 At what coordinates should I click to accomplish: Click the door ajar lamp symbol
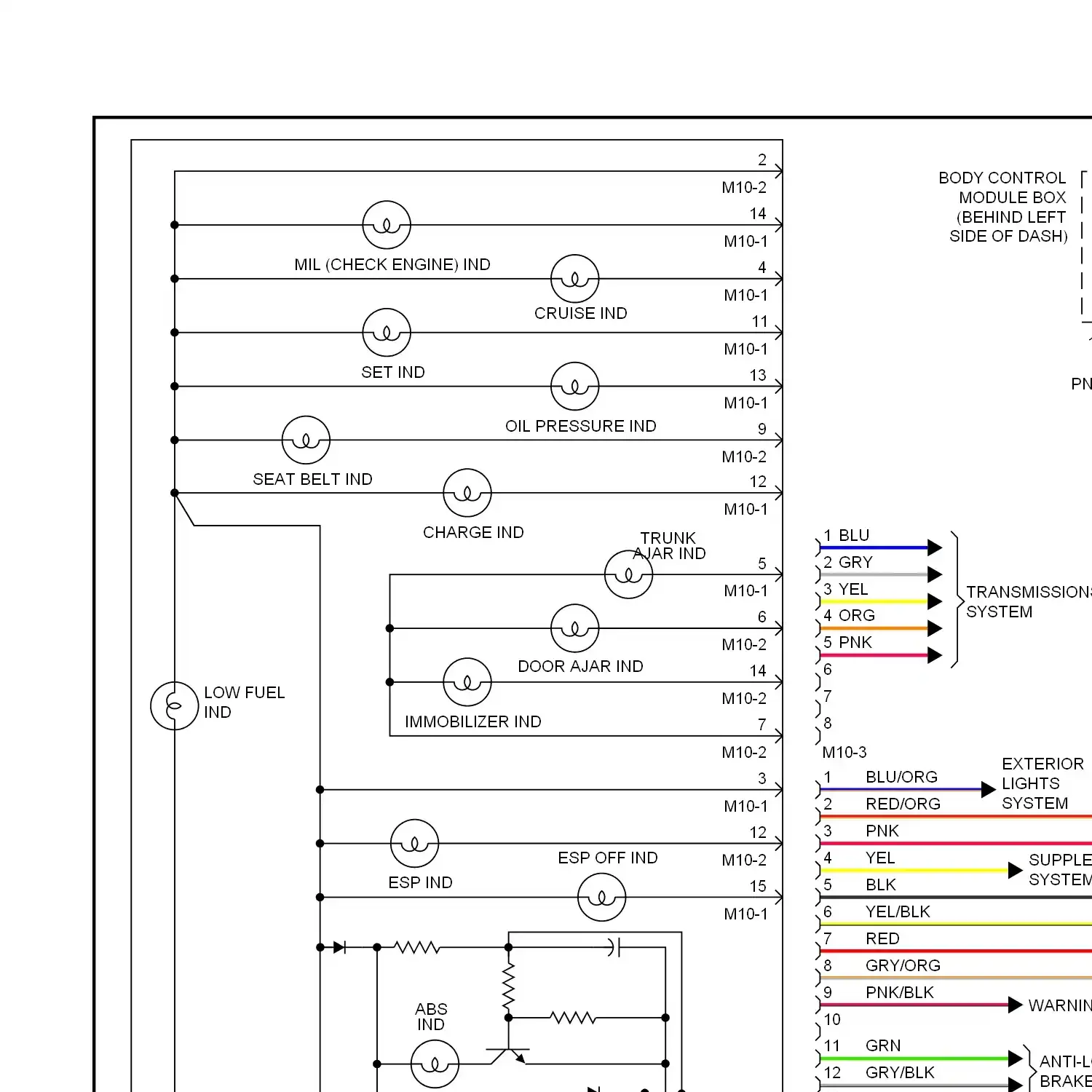pos(575,628)
